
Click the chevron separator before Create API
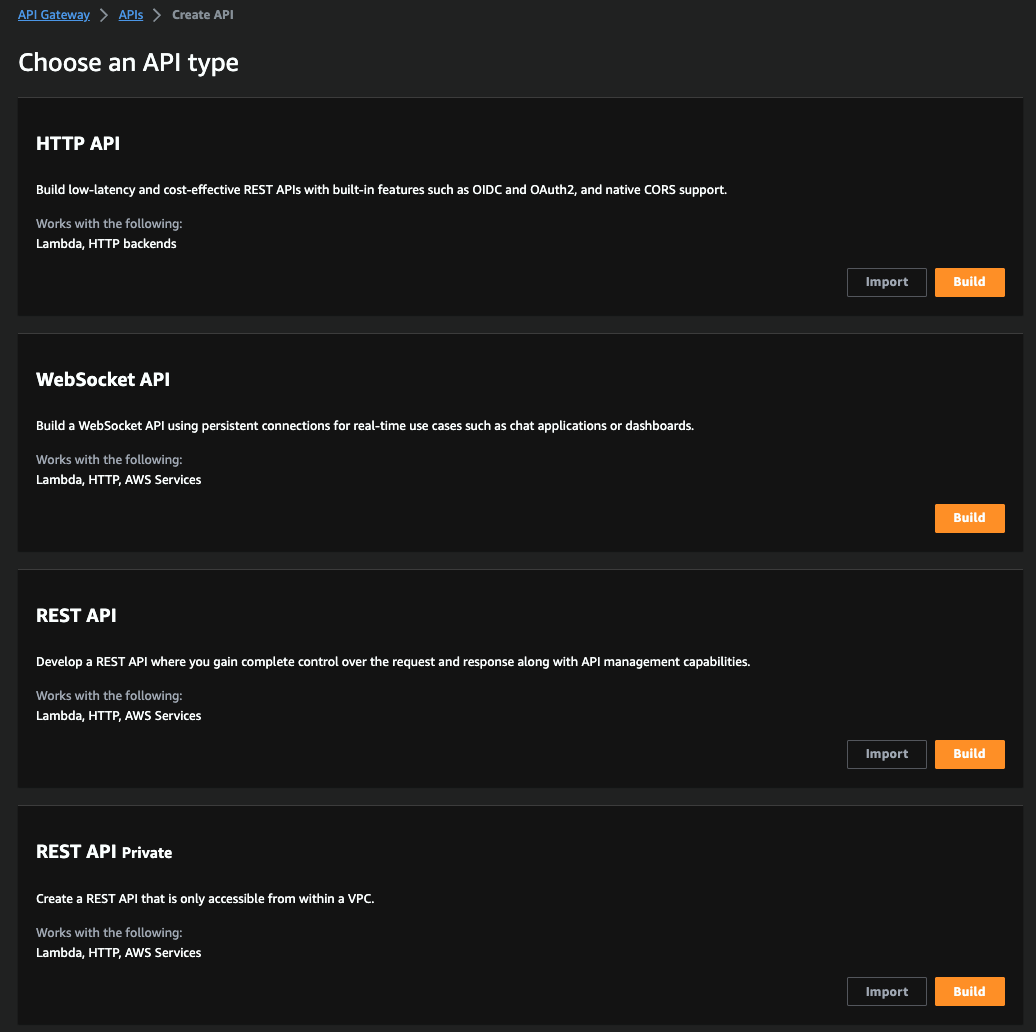coord(157,15)
